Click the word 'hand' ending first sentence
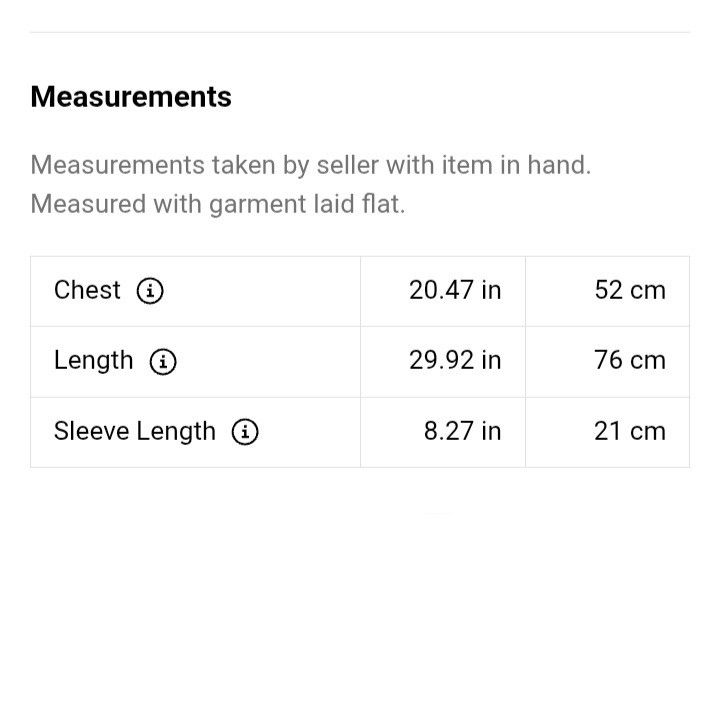This screenshot has height=720, width=720. (558, 165)
